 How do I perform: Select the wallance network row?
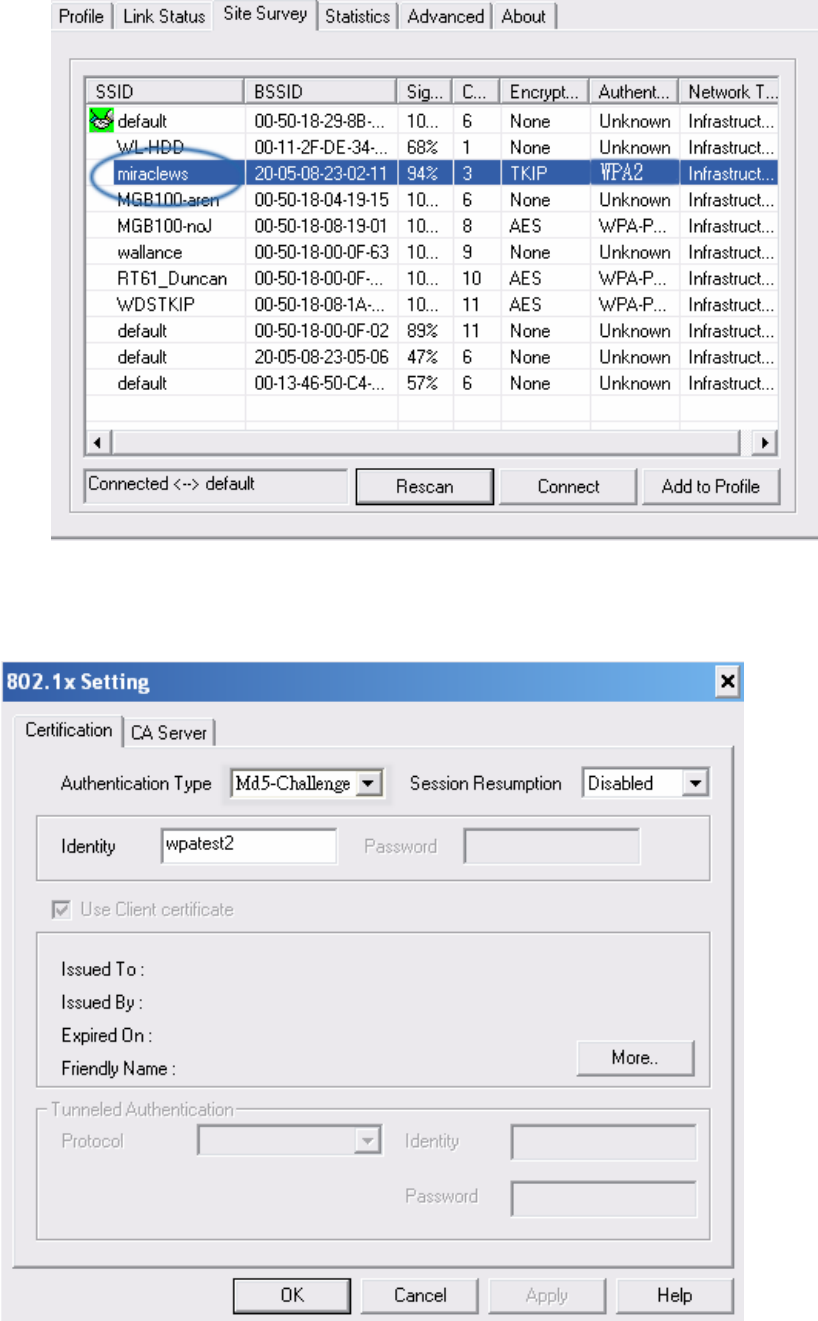pyautogui.click(x=432, y=252)
